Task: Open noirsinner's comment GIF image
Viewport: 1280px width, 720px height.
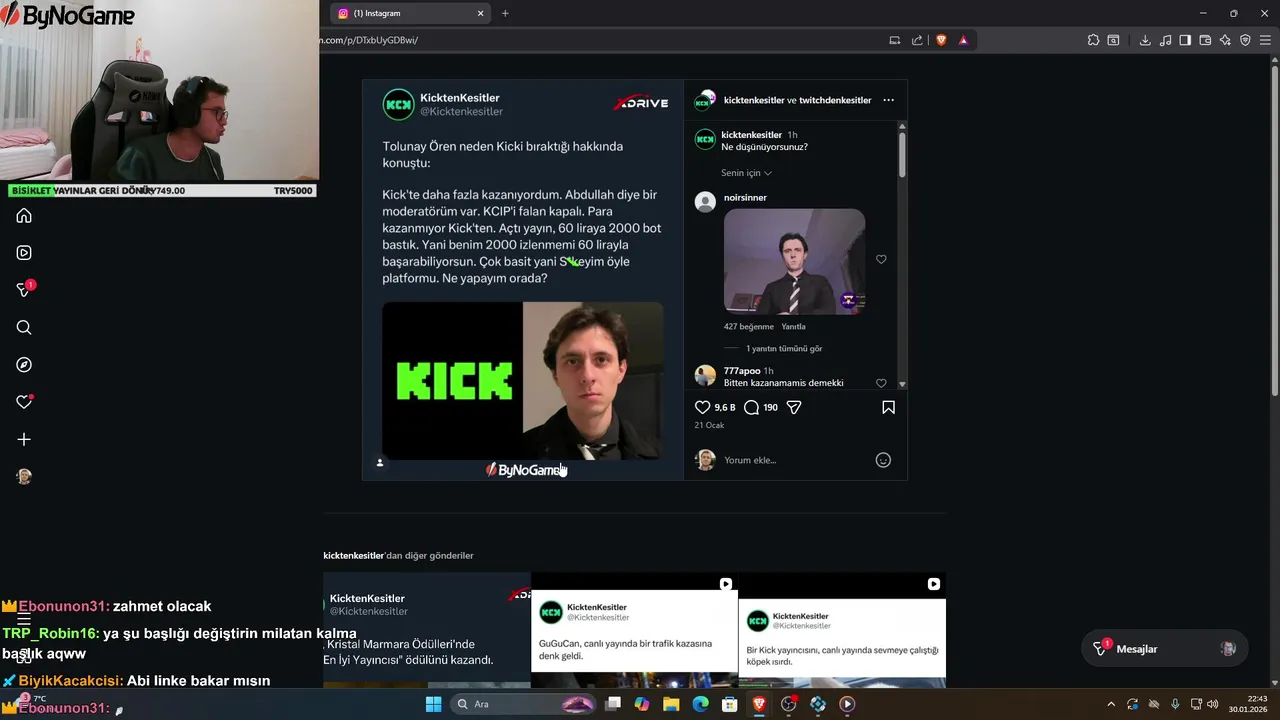Action: [x=794, y=261]
